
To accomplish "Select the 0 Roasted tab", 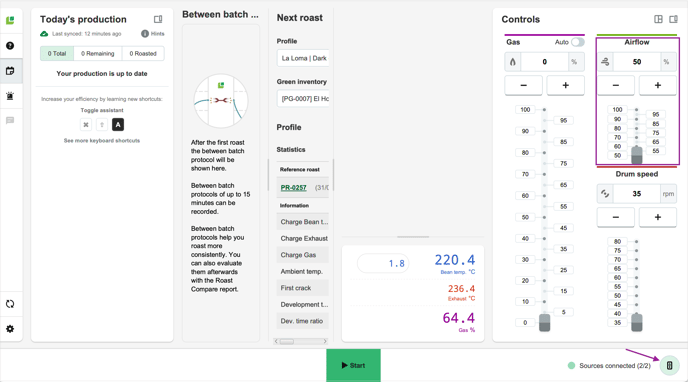I will (x=143, y=54).
